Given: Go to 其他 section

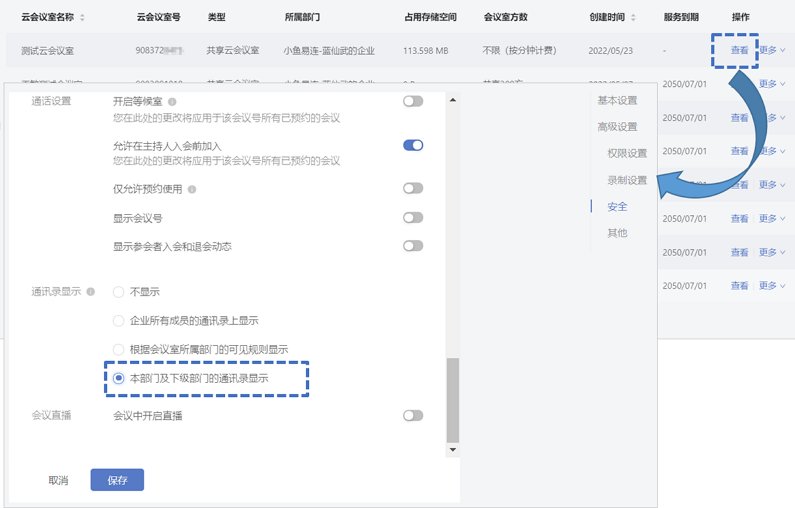Looking at the screenshot, I should (617, 233).
